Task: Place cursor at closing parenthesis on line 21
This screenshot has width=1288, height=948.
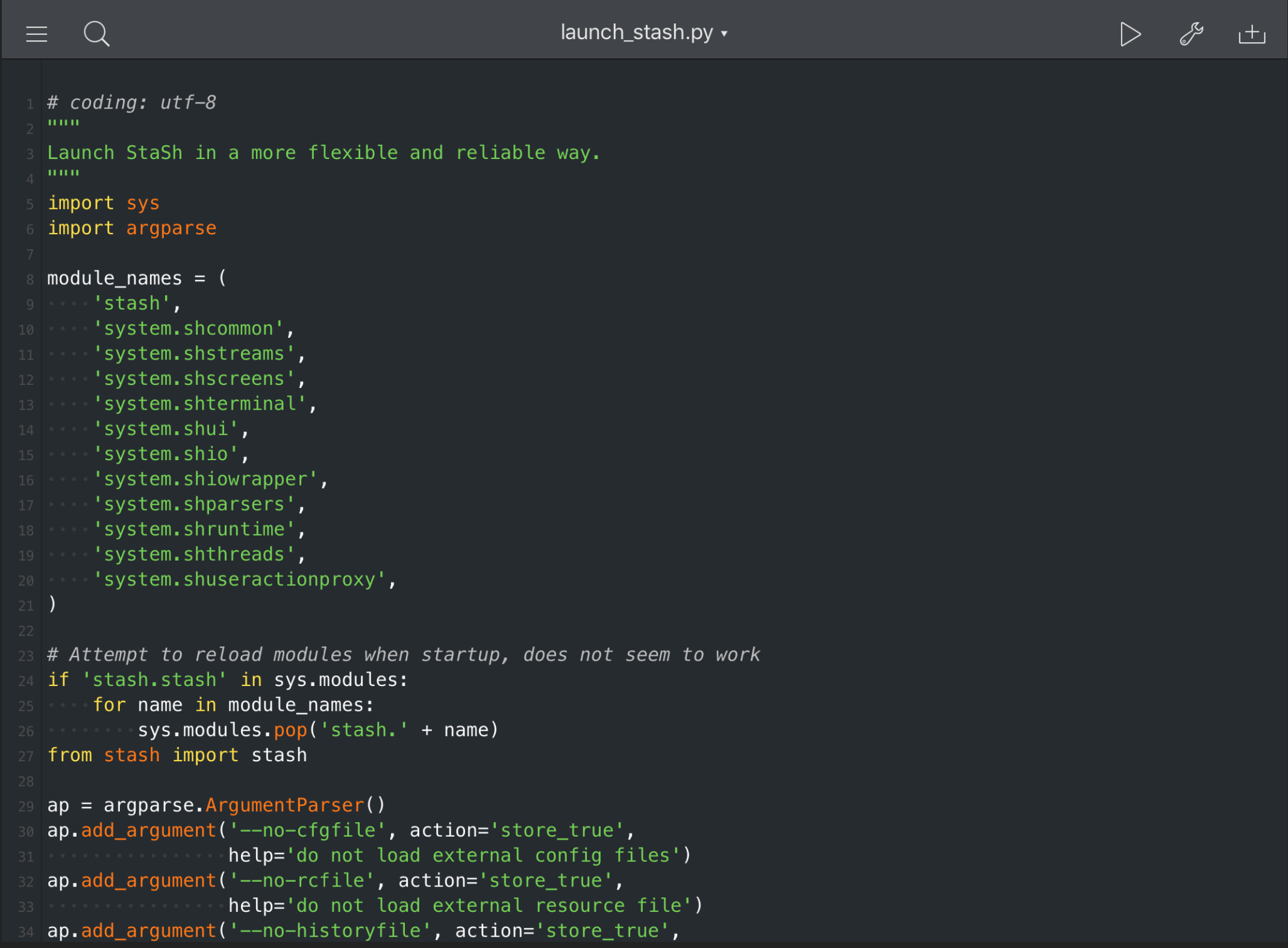Action: click(52, 604)
